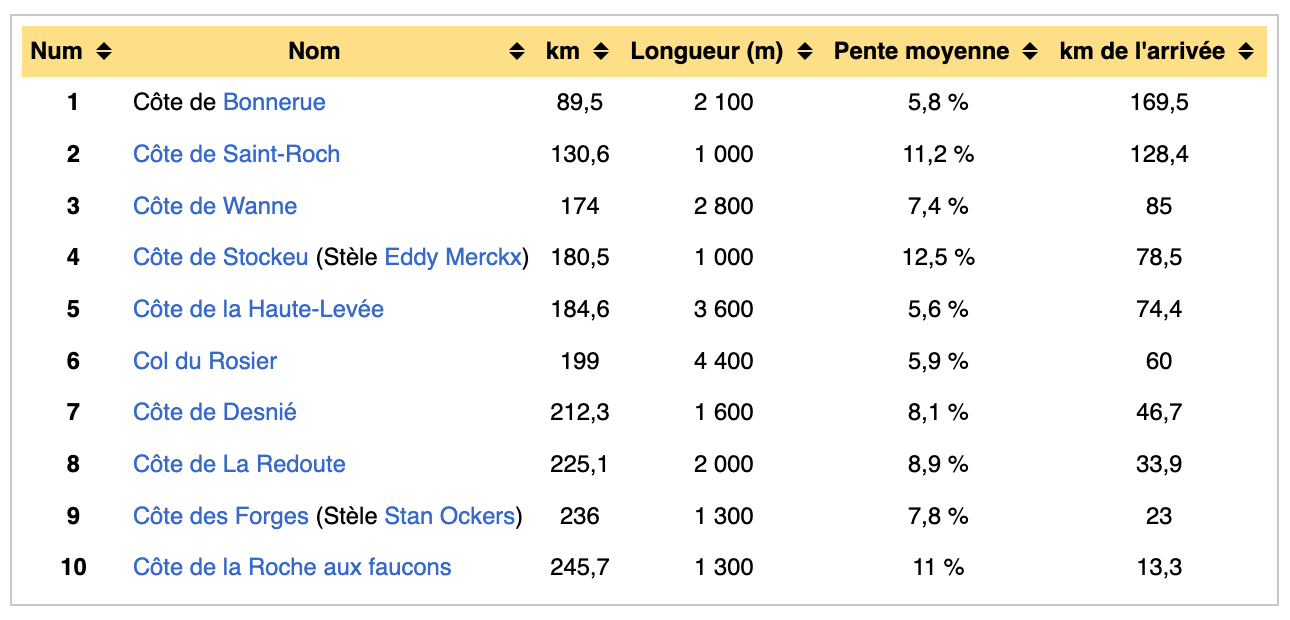Visit the Stan Ockers link
This screenshot has width=1290, height=620.
click(x=449, y=516)
